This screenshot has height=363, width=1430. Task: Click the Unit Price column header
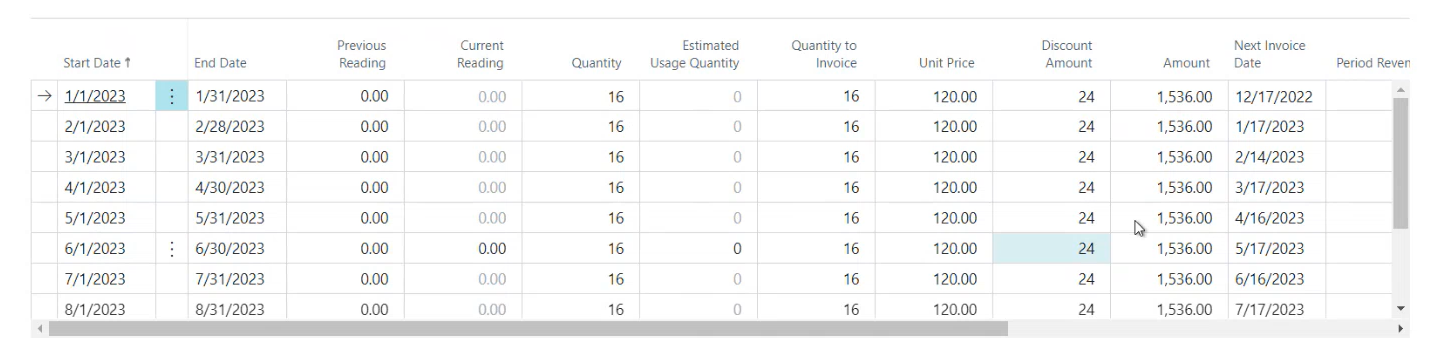point(946,63)
